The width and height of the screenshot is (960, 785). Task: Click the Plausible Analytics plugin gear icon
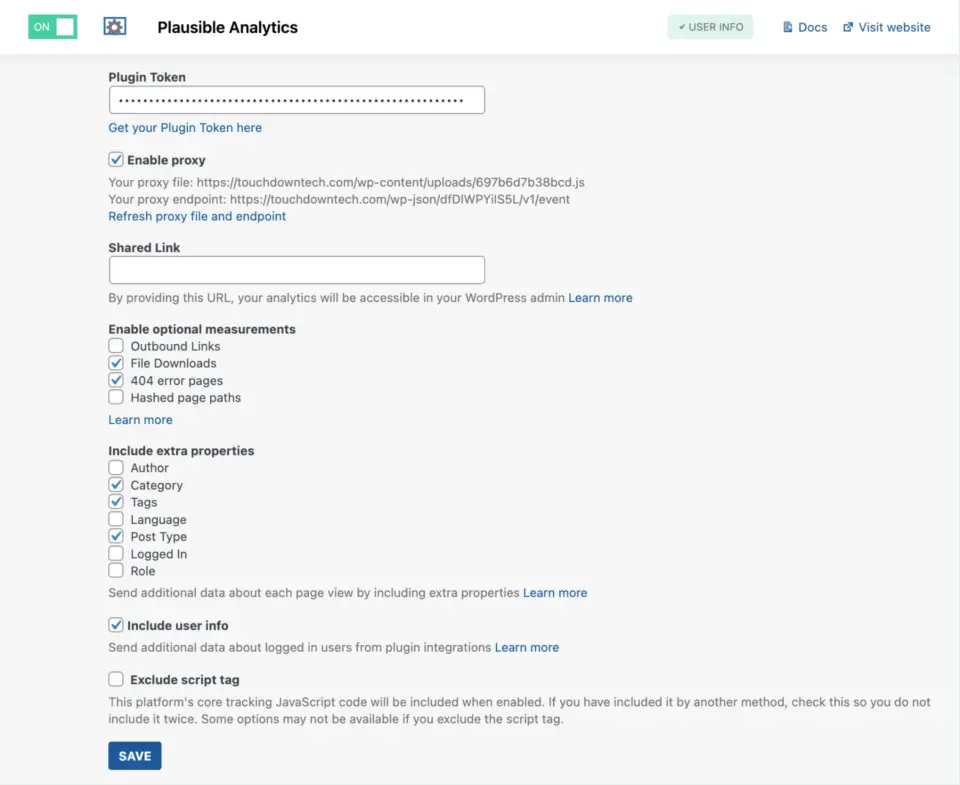point(114,27)
